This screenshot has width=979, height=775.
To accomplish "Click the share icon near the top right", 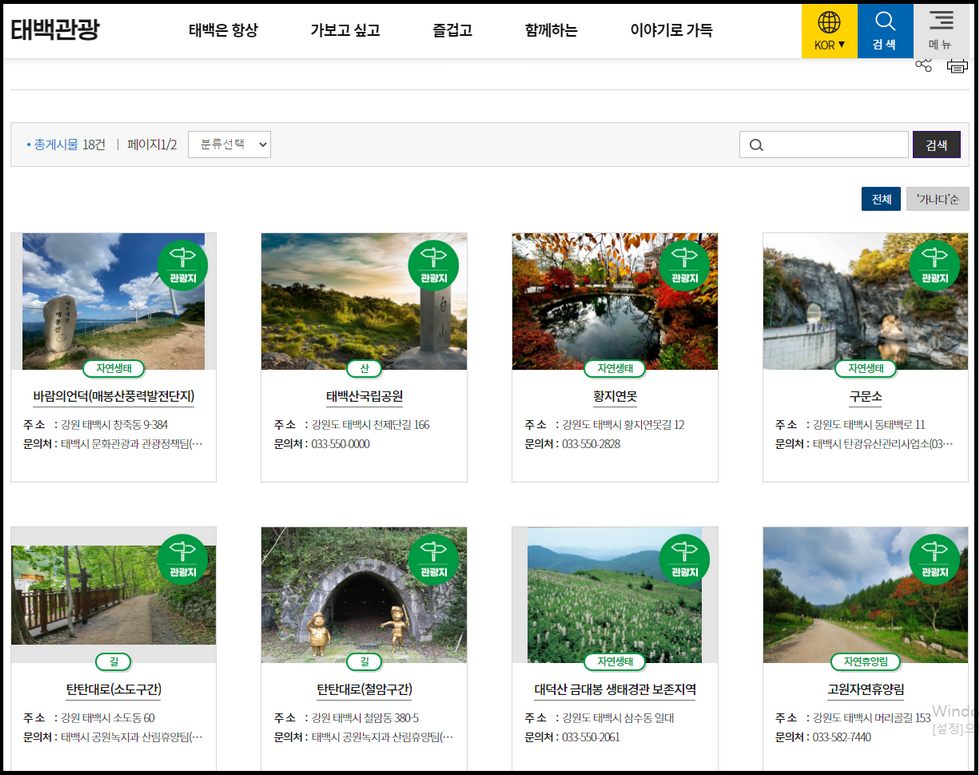I will click(x=923, y=66).
